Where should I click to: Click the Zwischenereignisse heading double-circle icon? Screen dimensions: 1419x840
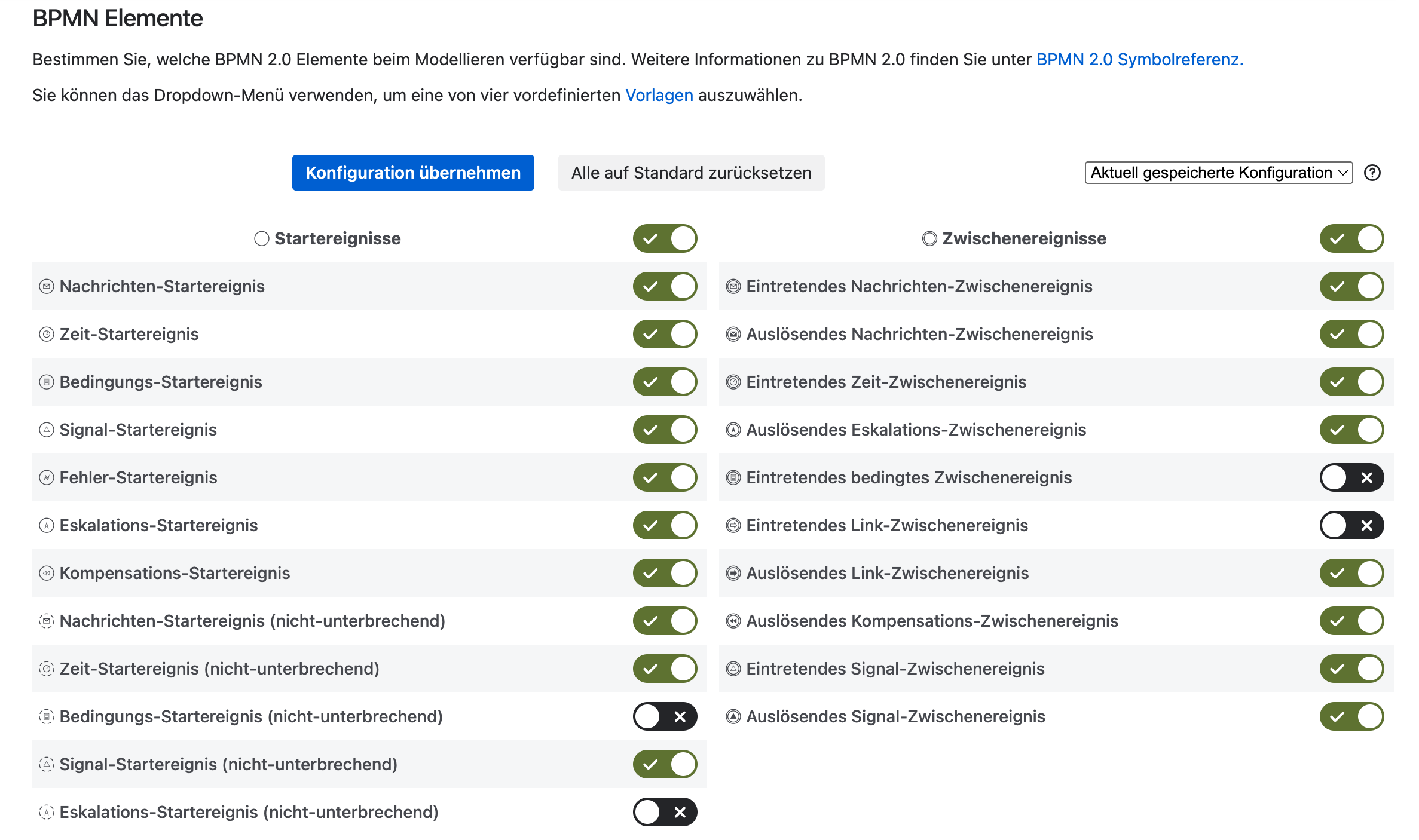point(929,238)
